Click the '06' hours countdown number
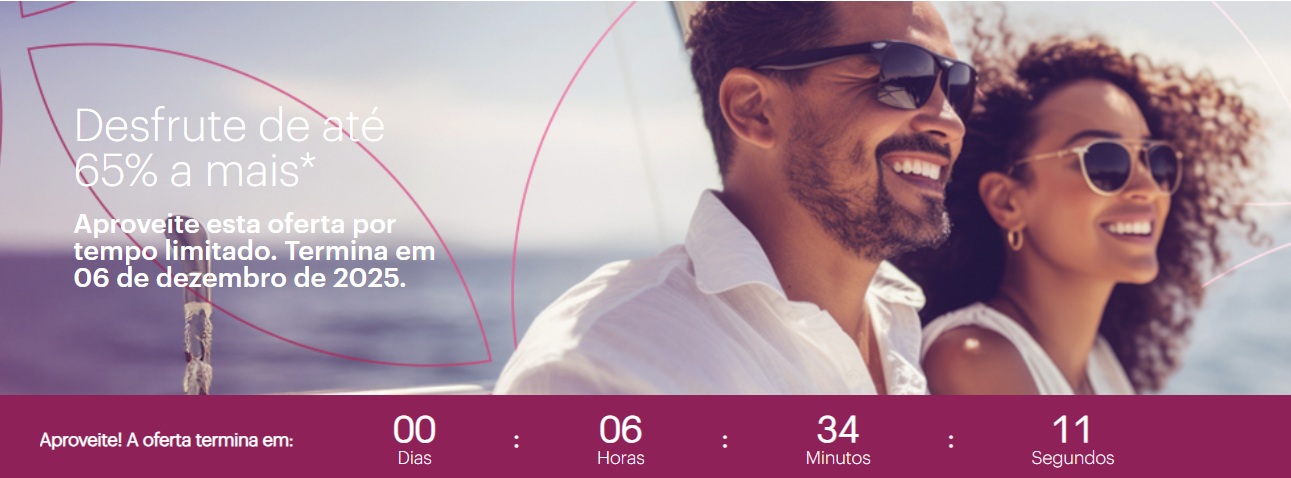Viewport: 1291px width, 478px height. (x=620, y=430)
